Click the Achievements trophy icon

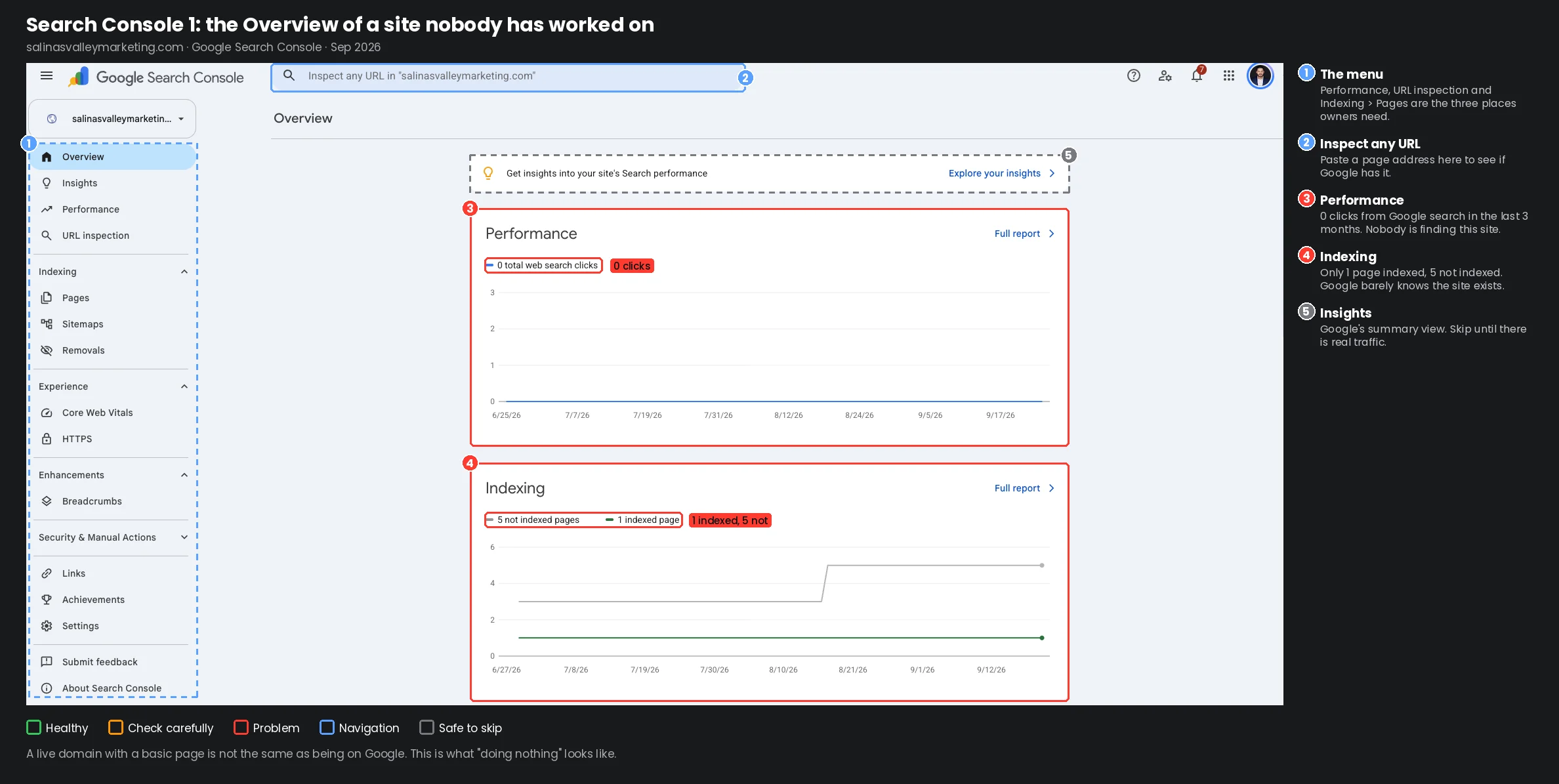click(x=47, y=600)
